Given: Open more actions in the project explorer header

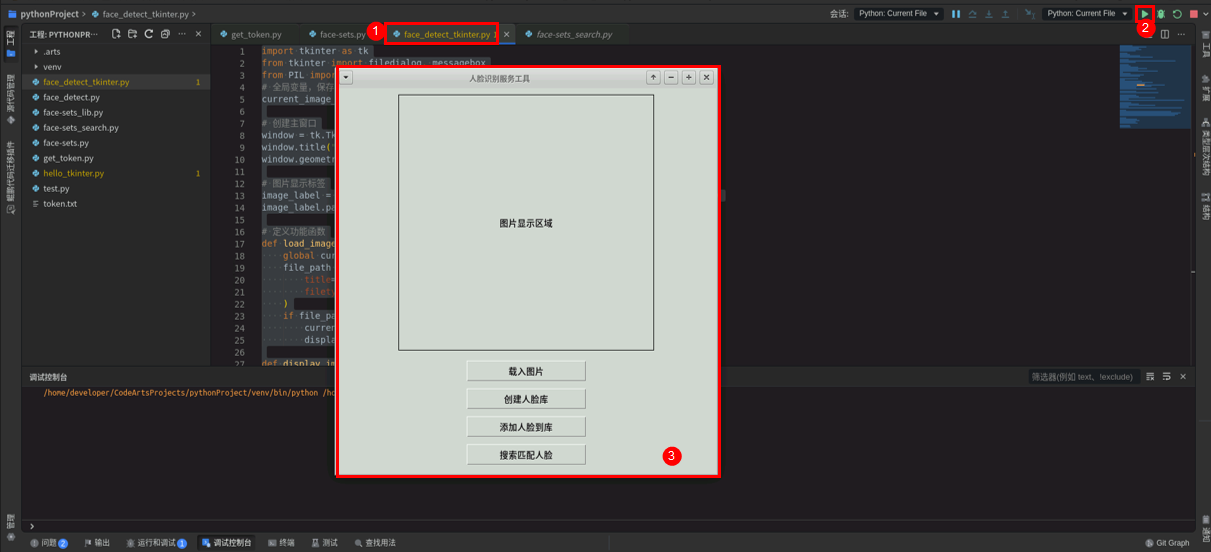Looking at the screenshot, I should click(181, 34).
